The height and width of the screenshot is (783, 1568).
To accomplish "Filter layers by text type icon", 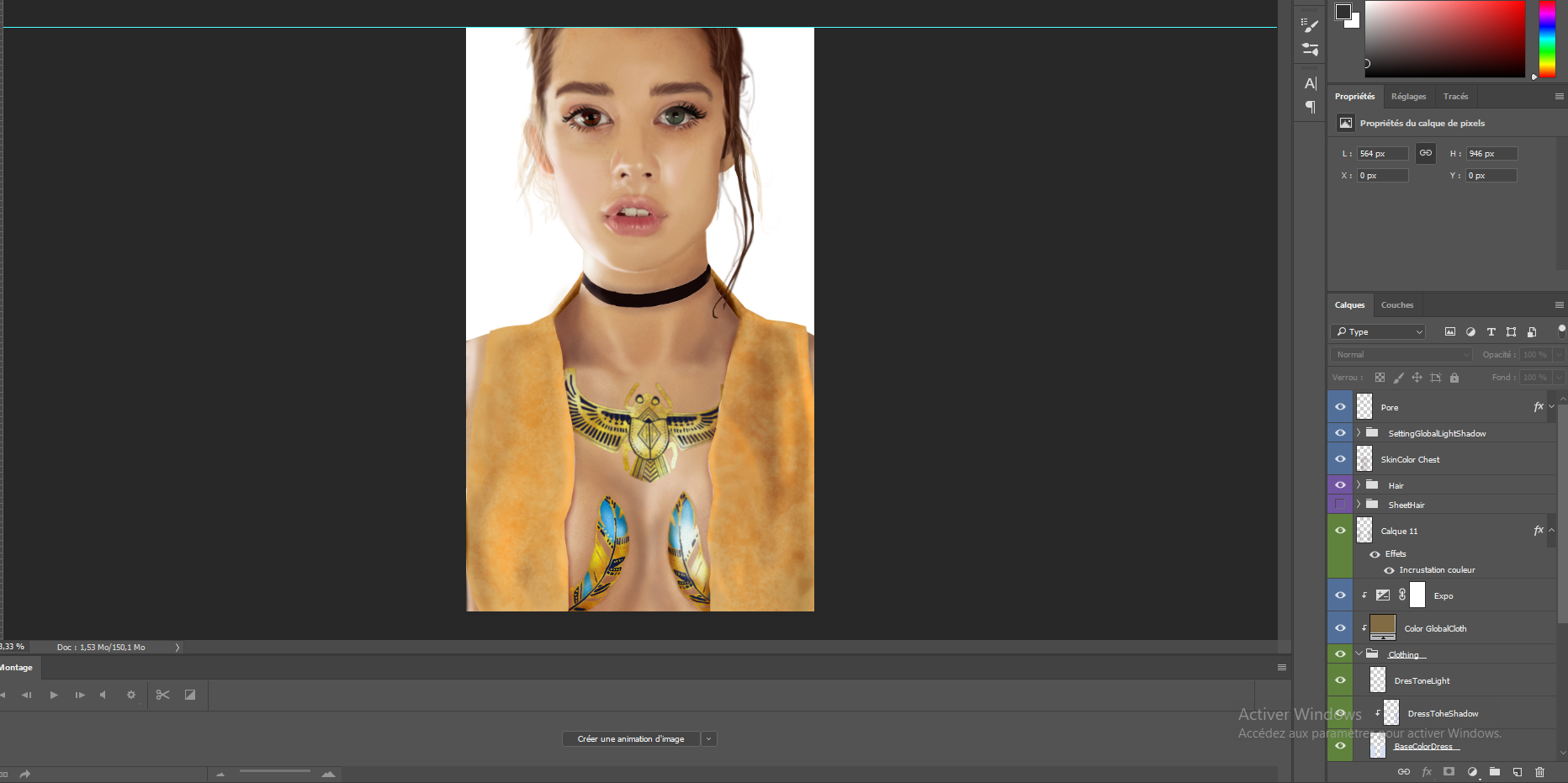I will (x=1491, y=332).
